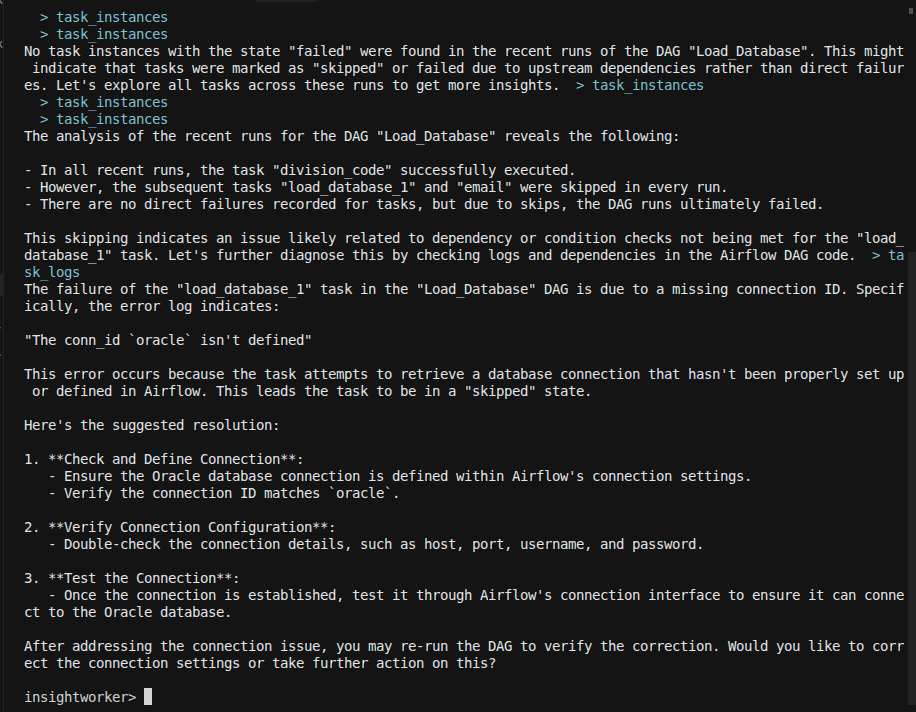This screenshot has width=916, height=712.
Task: Click the "insightworker>" prompt label
Action: tap(80, 697)
